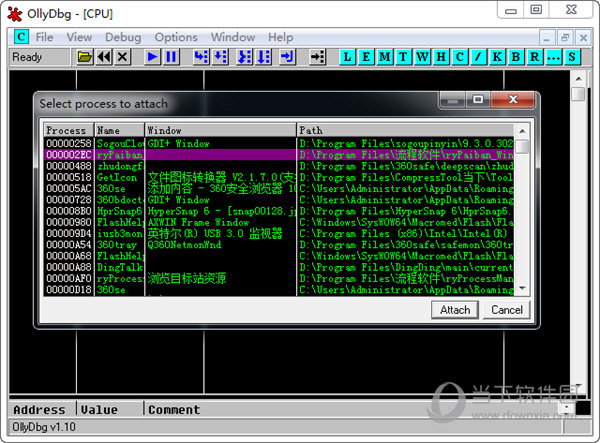Click the Open file folder icon

(x=85, y=57)
